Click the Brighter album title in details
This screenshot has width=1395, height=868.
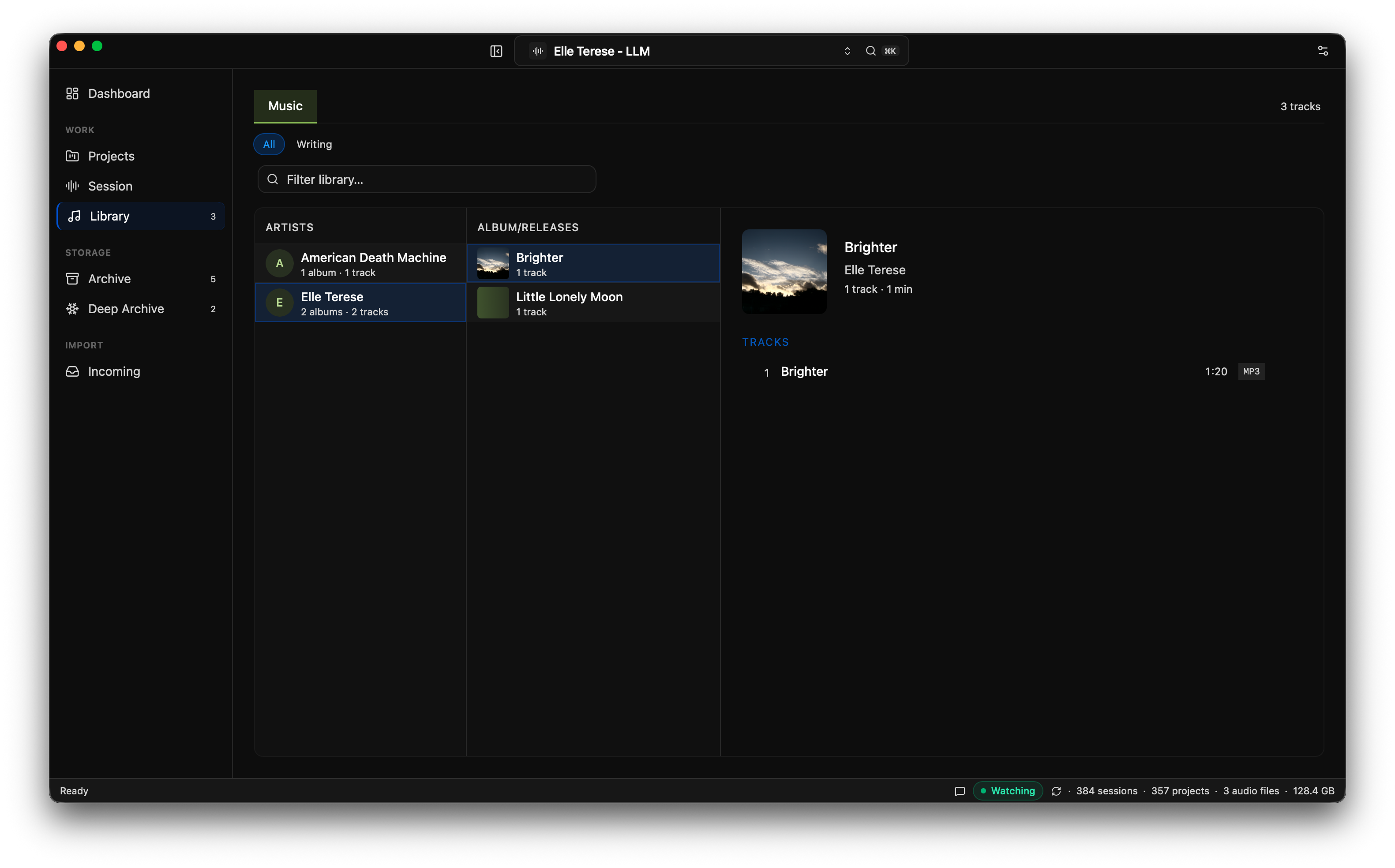tap(870, 247)
